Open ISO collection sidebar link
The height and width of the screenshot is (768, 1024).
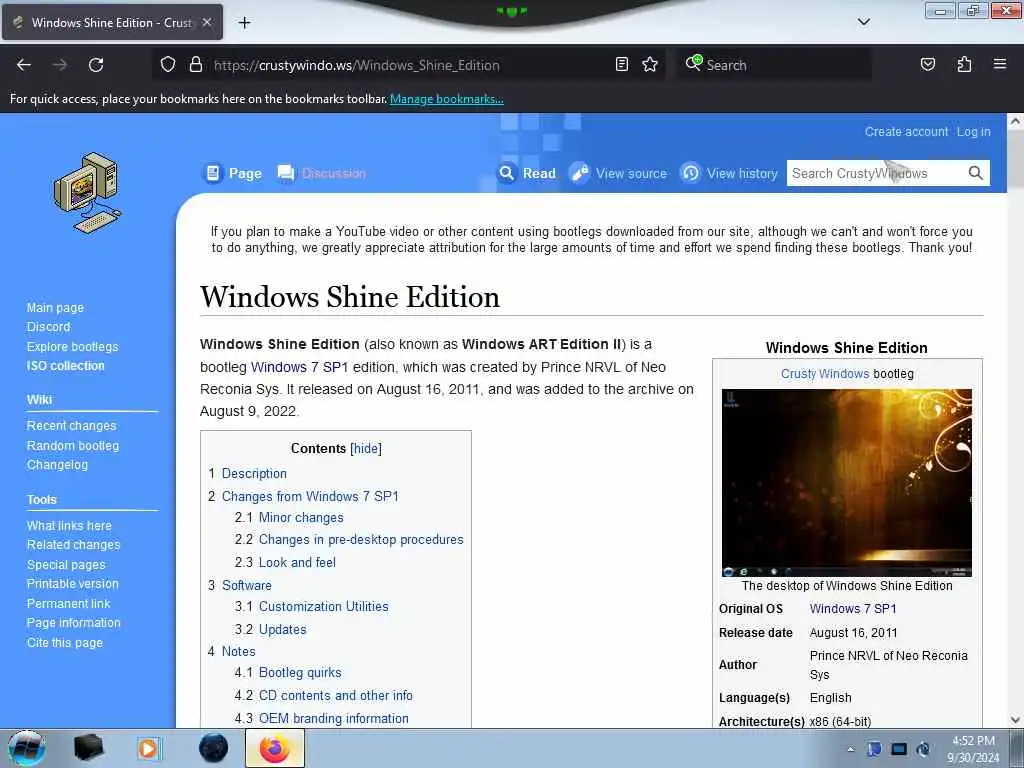tap(65, 366)
